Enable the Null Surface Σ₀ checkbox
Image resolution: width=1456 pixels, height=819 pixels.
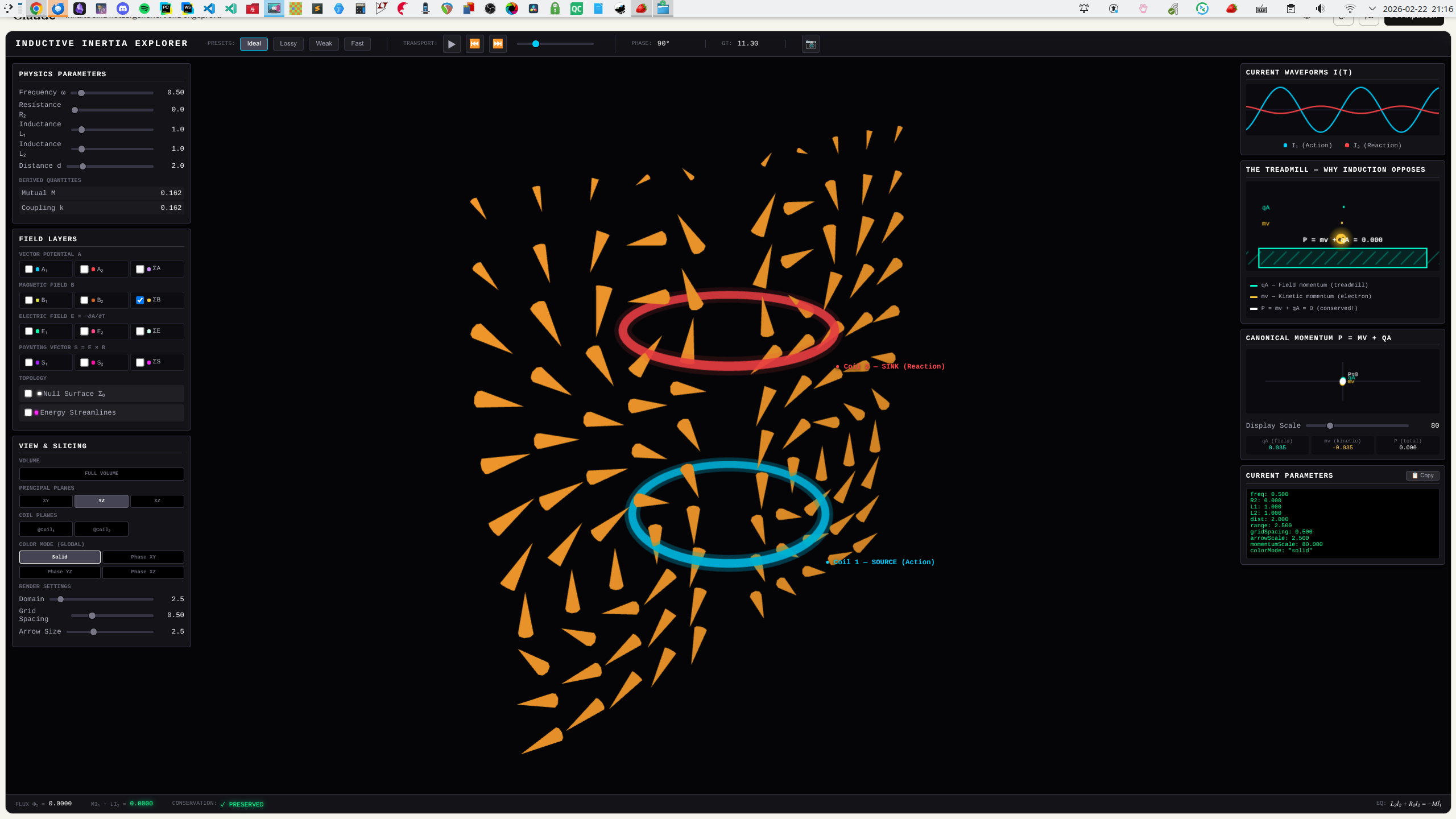pos(28,394)
